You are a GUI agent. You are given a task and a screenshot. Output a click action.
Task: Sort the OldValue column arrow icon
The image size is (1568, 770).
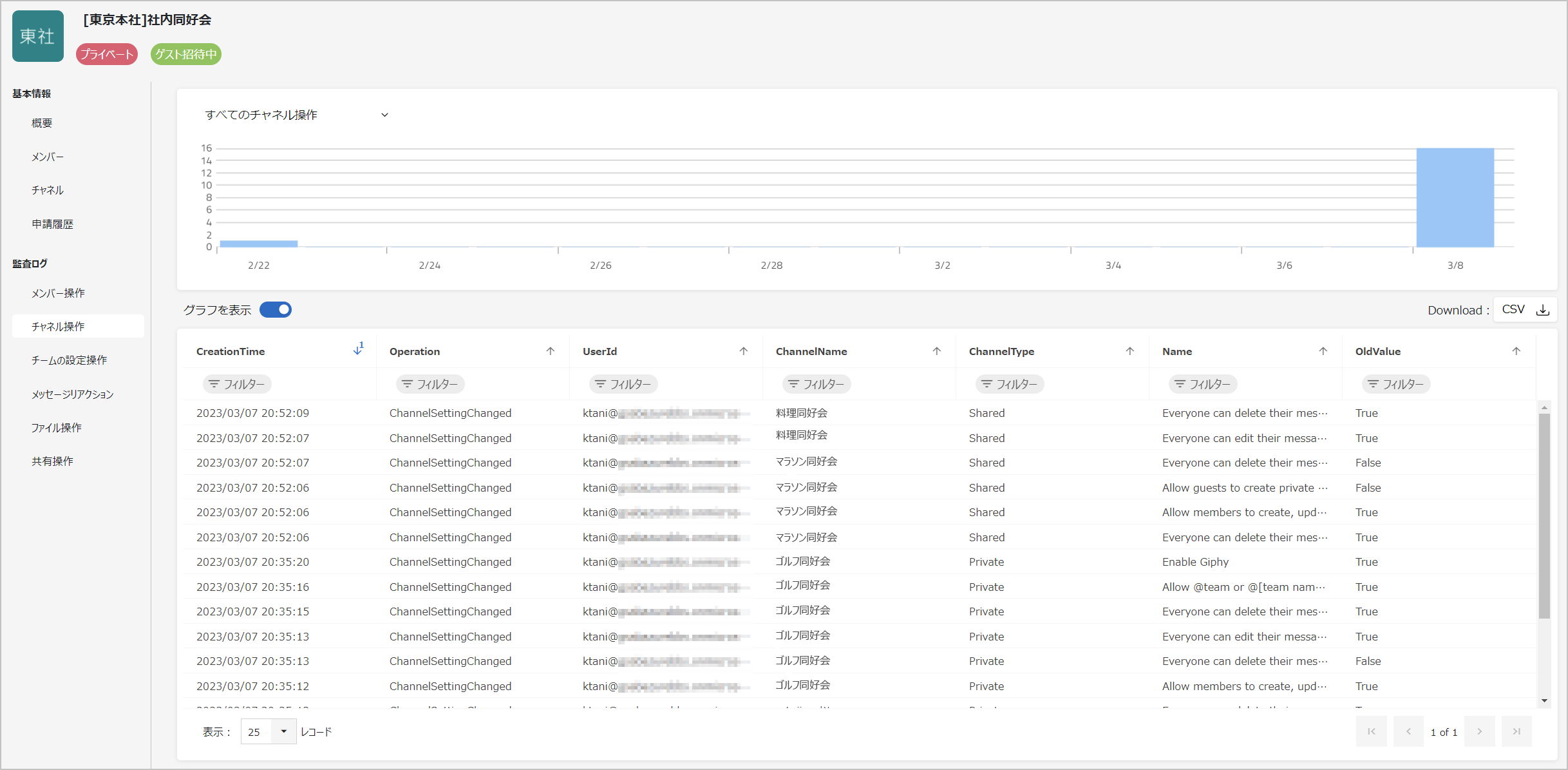point(1516,351)
